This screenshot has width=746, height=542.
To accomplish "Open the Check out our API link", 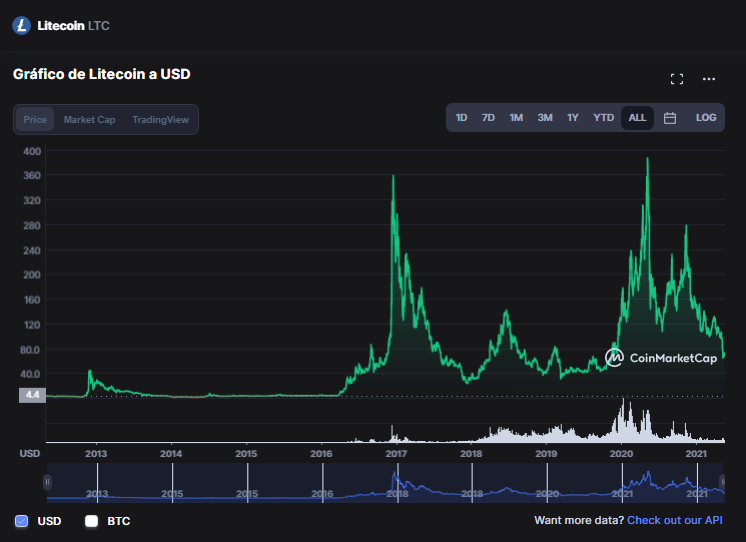I will 675,520.
